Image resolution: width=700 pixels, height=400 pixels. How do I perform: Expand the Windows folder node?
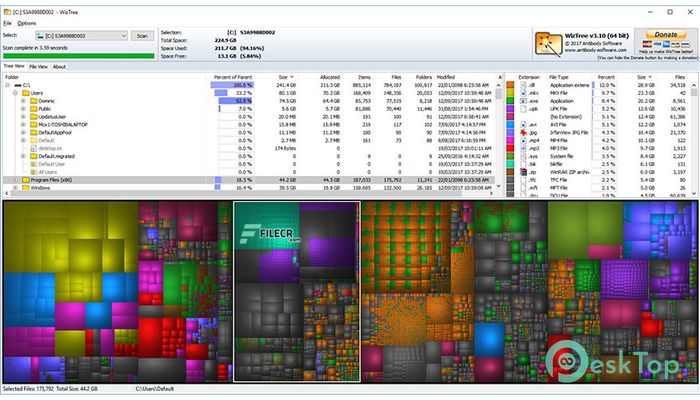click(x=15, y=188)
